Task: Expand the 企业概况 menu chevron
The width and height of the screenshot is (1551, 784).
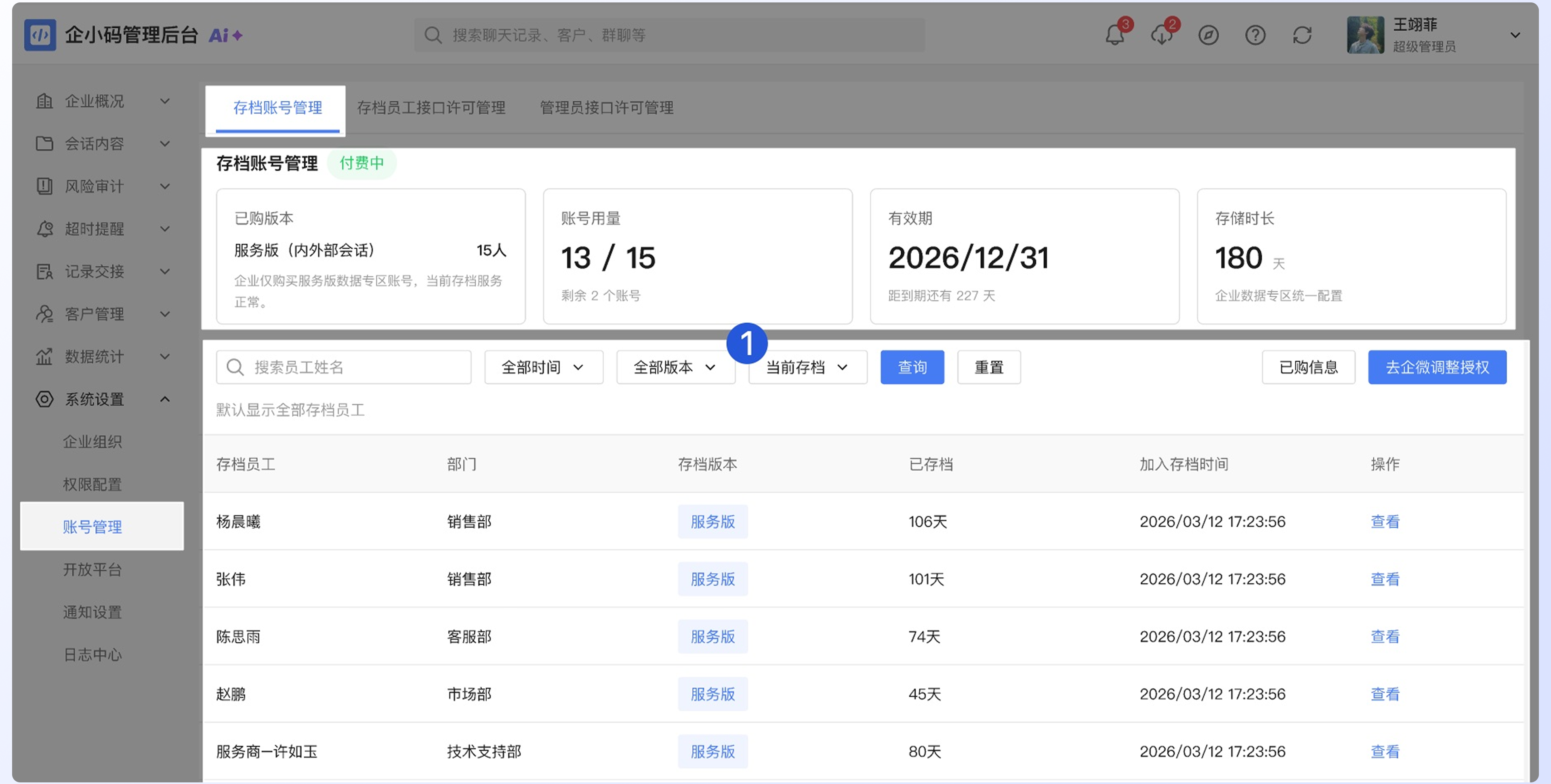Action: coord(164,101)
